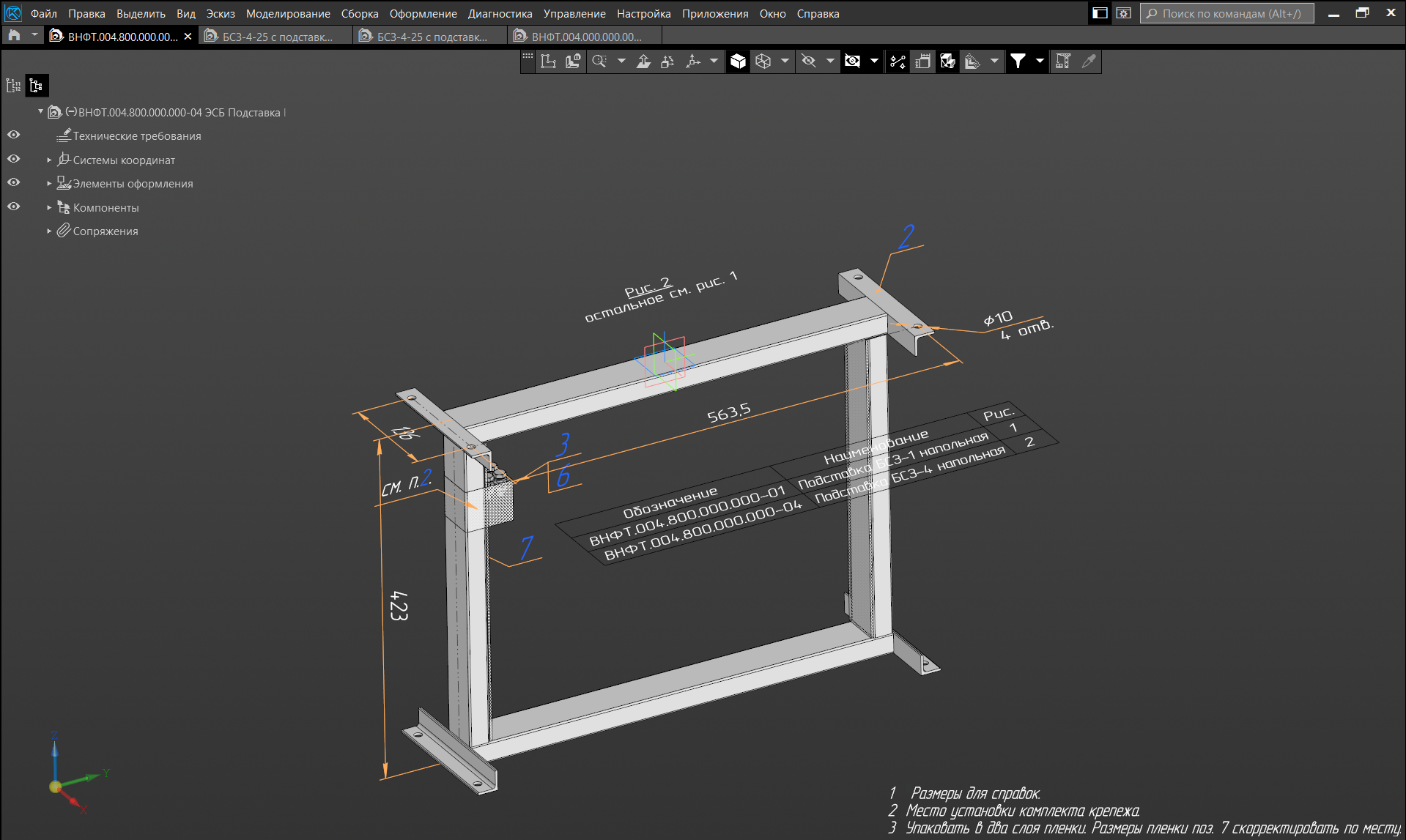Click the funnel filter icon
Viewport: 1406px width, 840px height.
click(x=1018, y=62)
